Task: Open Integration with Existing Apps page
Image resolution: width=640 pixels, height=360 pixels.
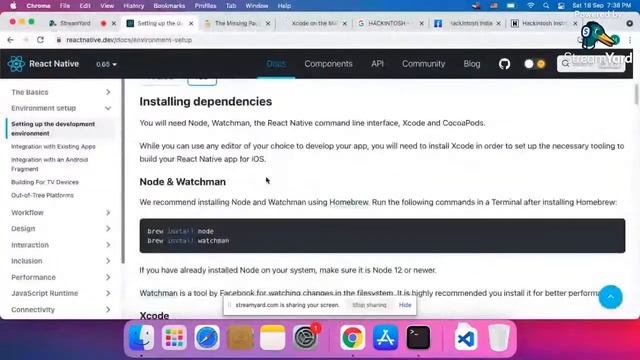Action: pyautogui.click(x=53, y=147)
